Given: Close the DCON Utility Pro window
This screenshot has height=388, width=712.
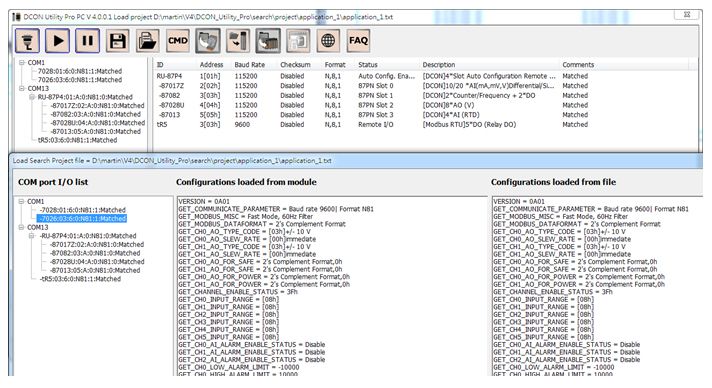Looking at the screenshot, I should pyautogui.click(x=687, y=15).
